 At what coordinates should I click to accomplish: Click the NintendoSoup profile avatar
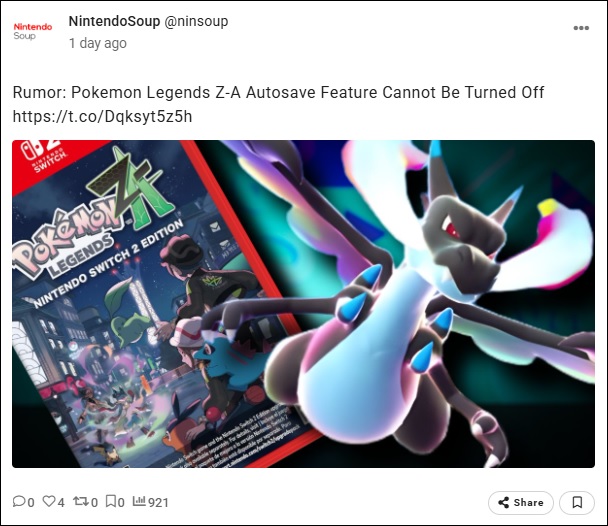coord(33,31)
